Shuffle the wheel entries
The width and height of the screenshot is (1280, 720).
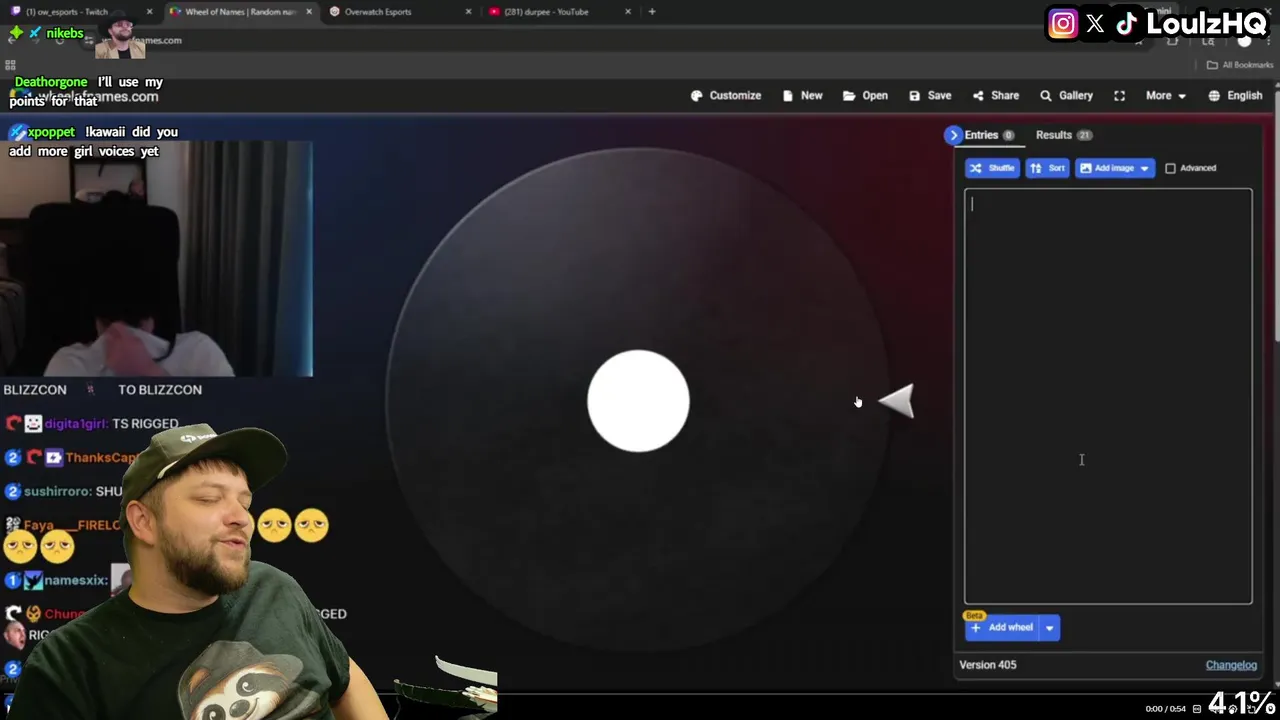click(x=992, y=168)
